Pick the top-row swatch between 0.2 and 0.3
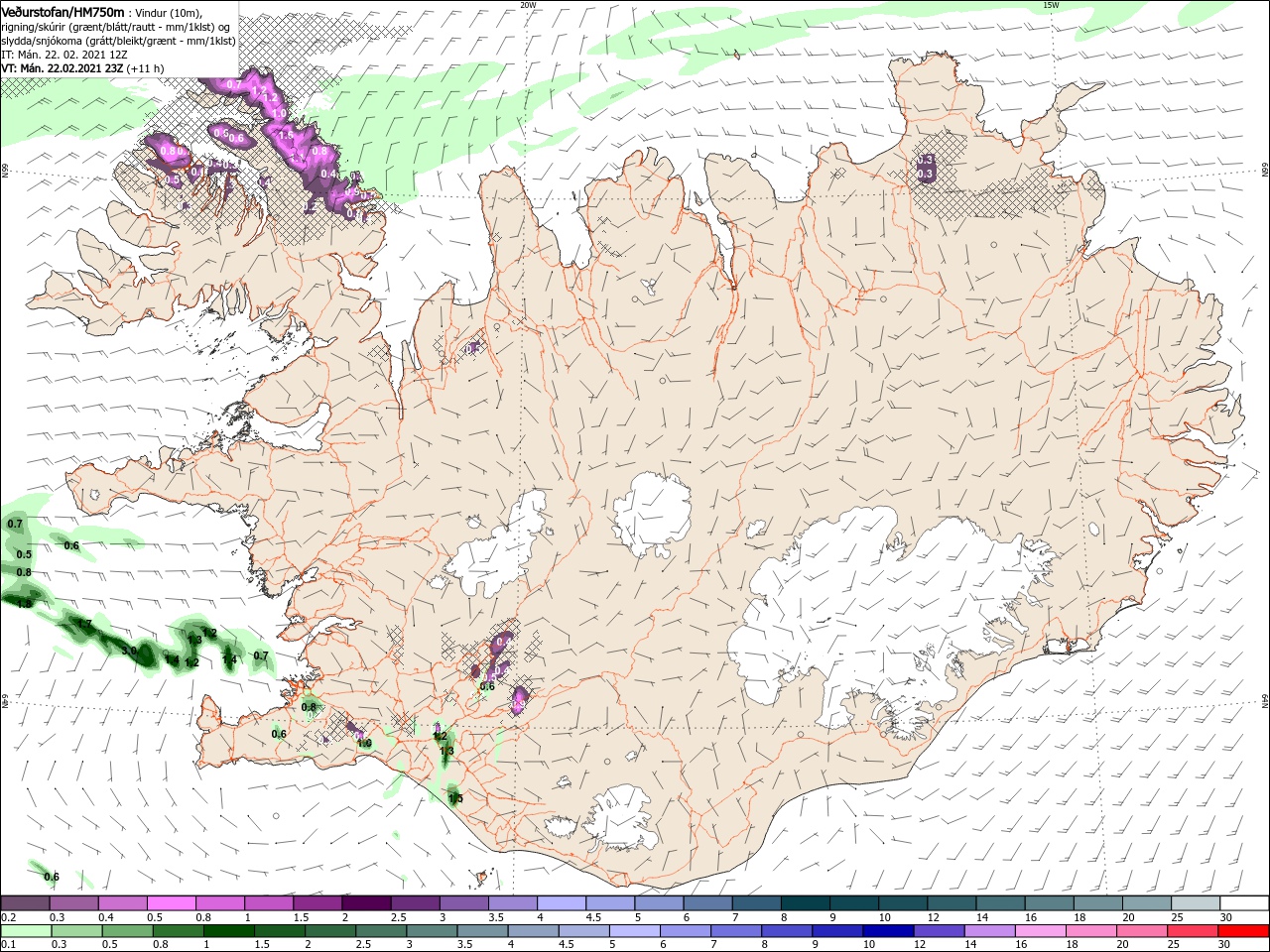Image resolution: width=1270 pixels, height=952 pixels. tap(26, 903)
